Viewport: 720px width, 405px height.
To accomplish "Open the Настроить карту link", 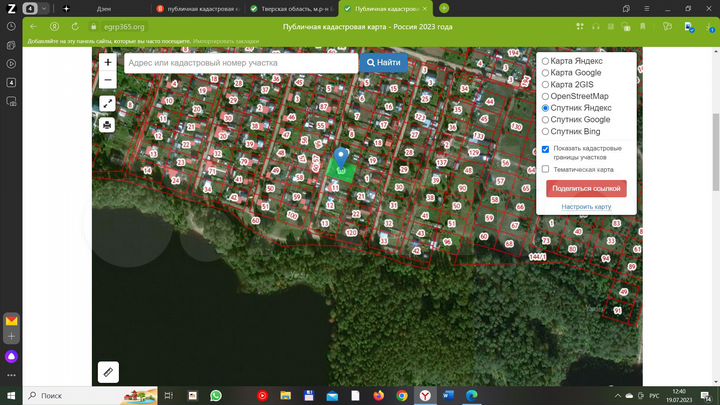I will click(586, 206).
